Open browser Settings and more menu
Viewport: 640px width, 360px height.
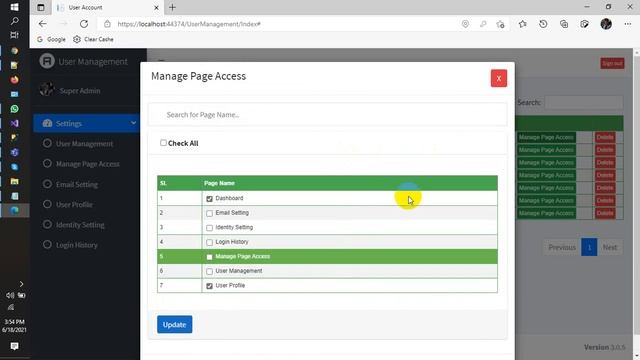[627, 24]
